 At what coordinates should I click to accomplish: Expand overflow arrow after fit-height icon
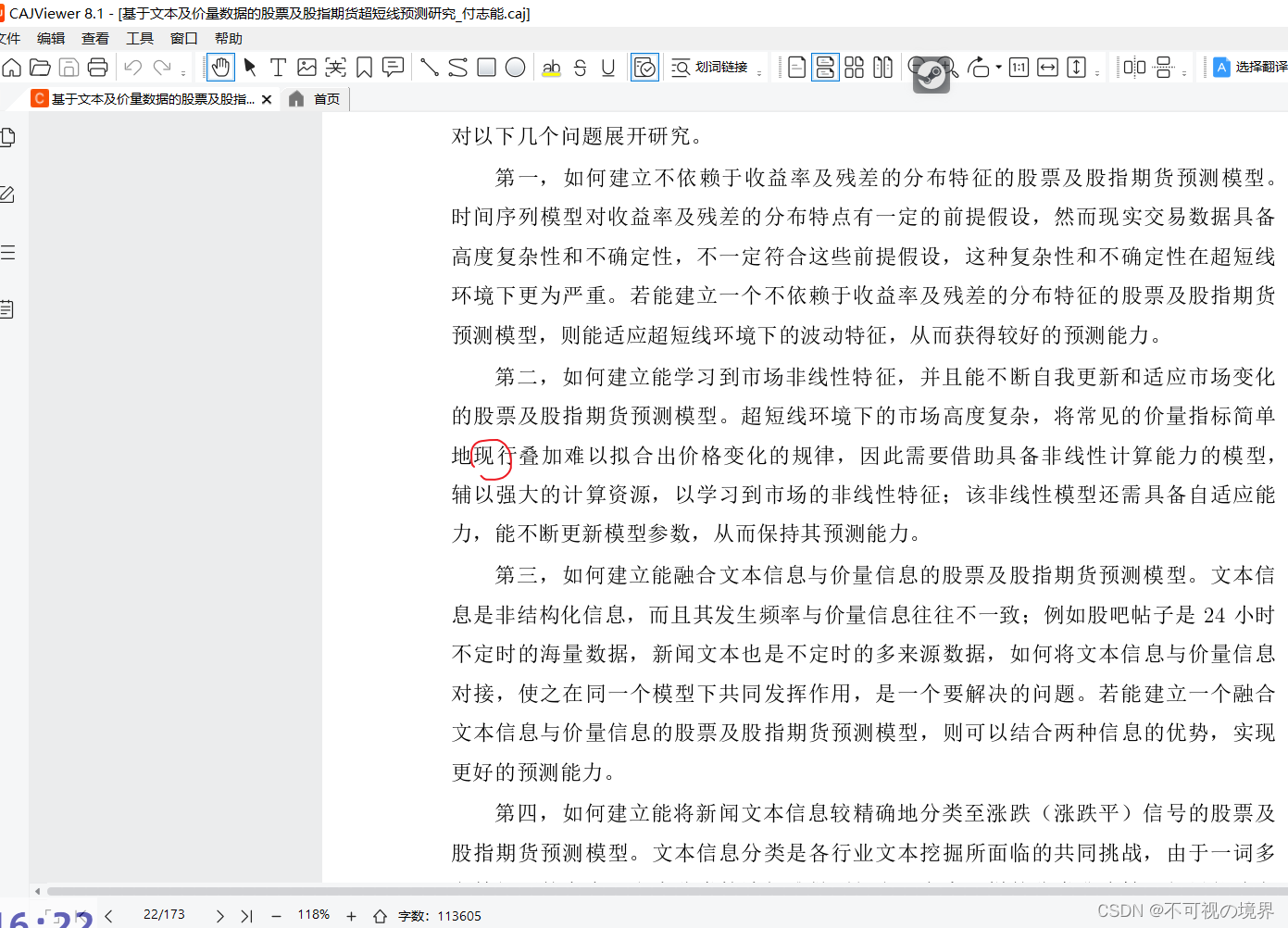(x=1097, y=72)
